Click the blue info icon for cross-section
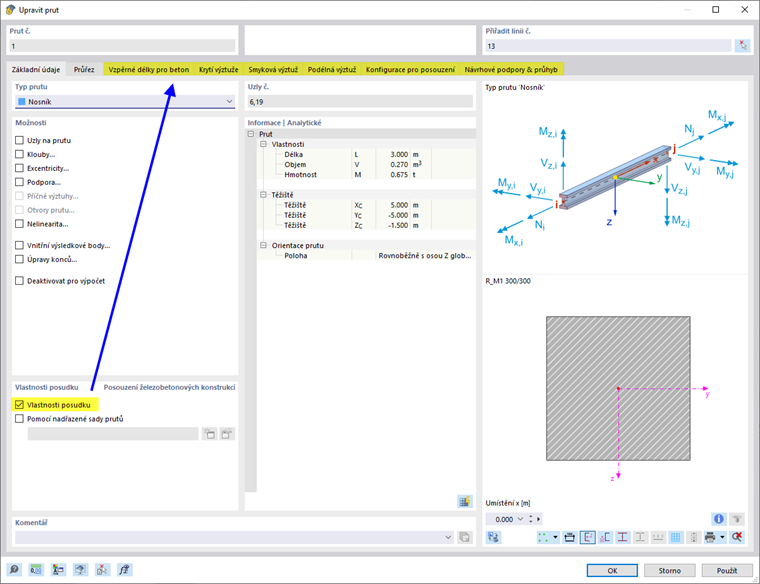The image size is (760, 584). (718, 519)
